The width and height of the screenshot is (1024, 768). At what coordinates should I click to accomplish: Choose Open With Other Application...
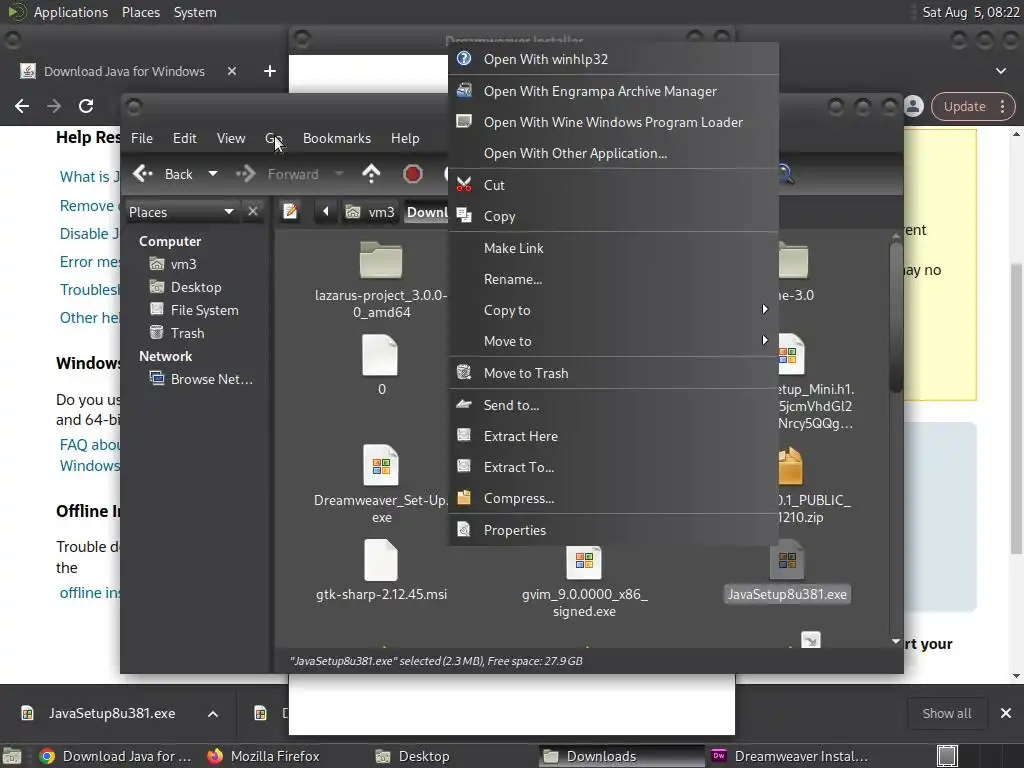(x=613, y=153)
